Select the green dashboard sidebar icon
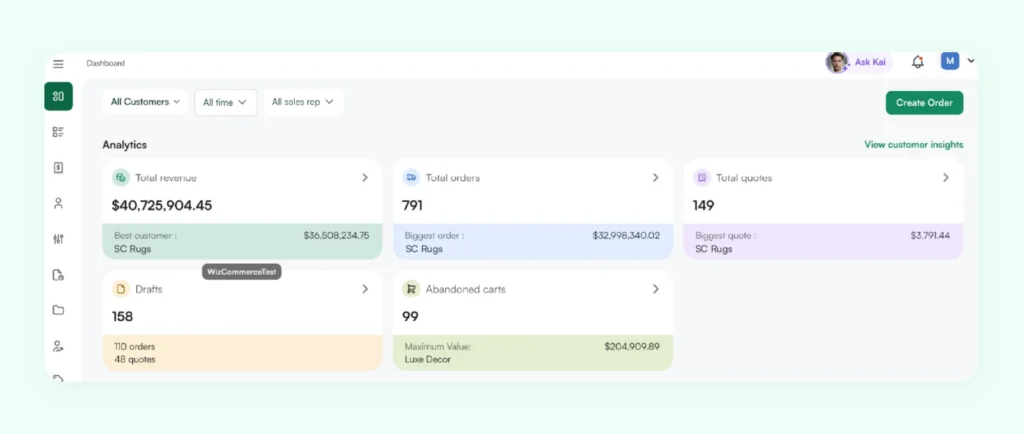This screenshot has width=1024, height=434. pos(59,97)
